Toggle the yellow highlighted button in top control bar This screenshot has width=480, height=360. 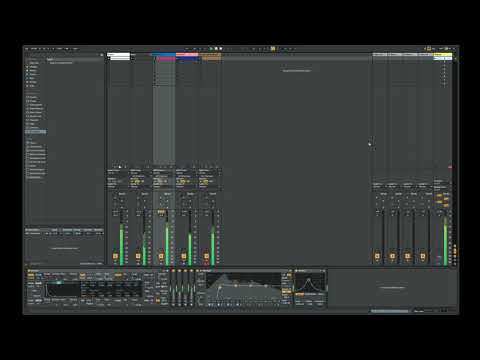point(273,49)
